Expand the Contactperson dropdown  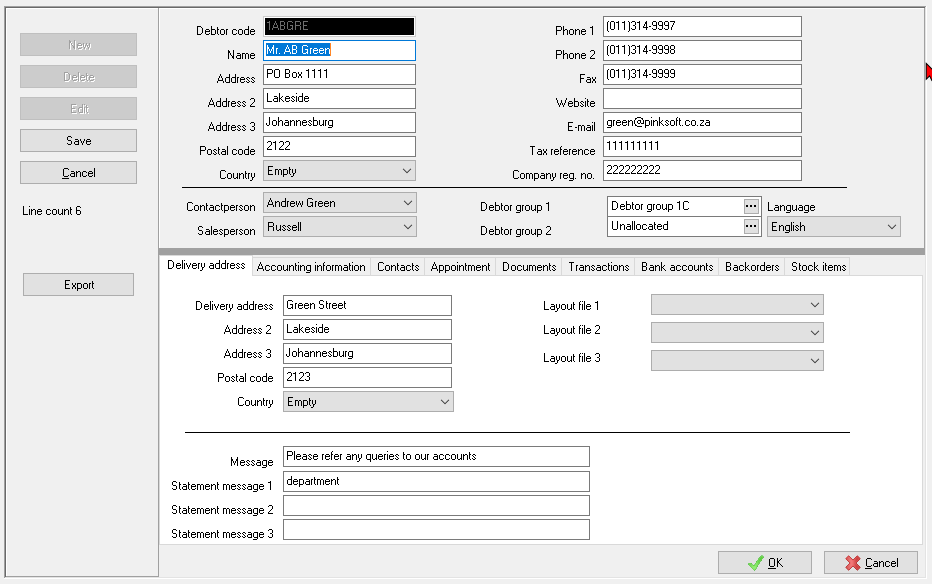[x=339, y=203]
